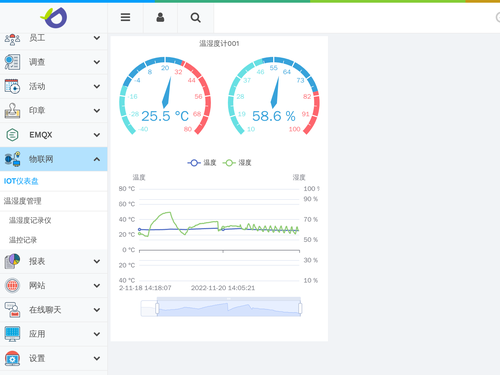Click the 报表 pie chart icon
This screenshot has width=500, height=375.
[12, 261]
